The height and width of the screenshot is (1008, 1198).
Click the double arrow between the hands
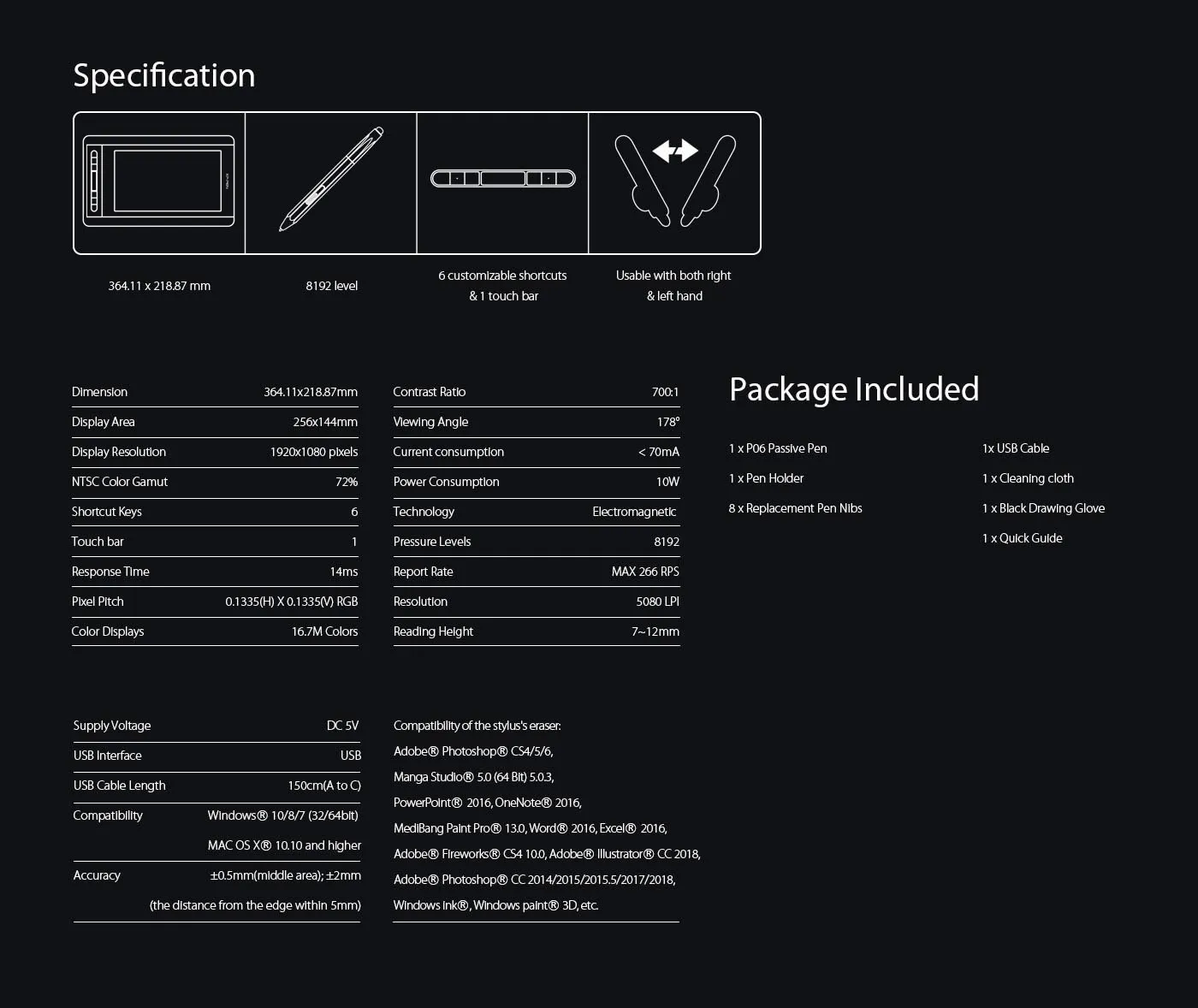click(x=675, y=151)
